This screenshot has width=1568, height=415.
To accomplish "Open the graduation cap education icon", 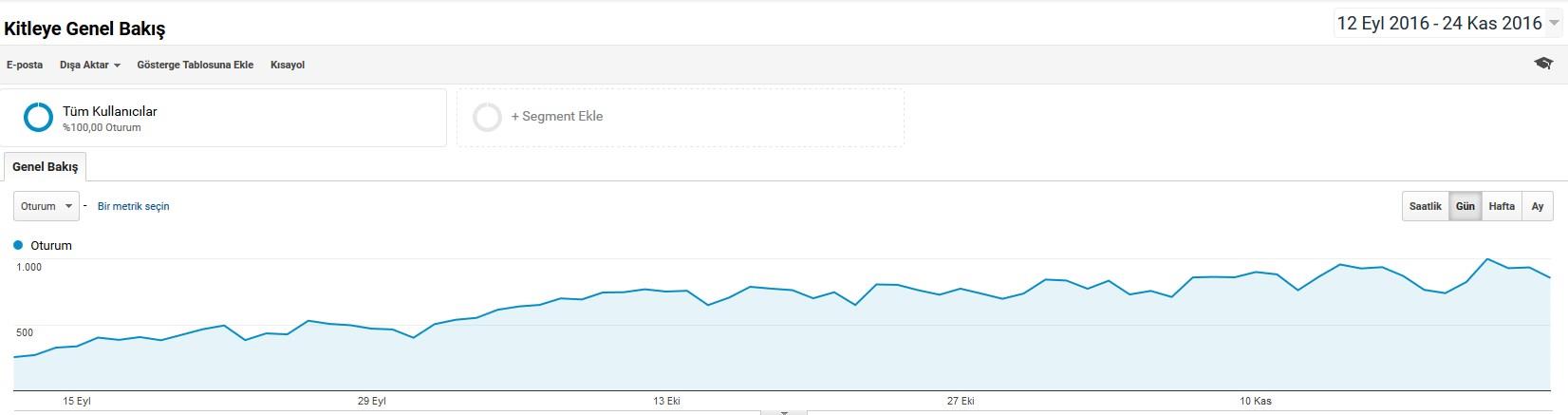I will pyautogui.click(x=1543, y=64).
